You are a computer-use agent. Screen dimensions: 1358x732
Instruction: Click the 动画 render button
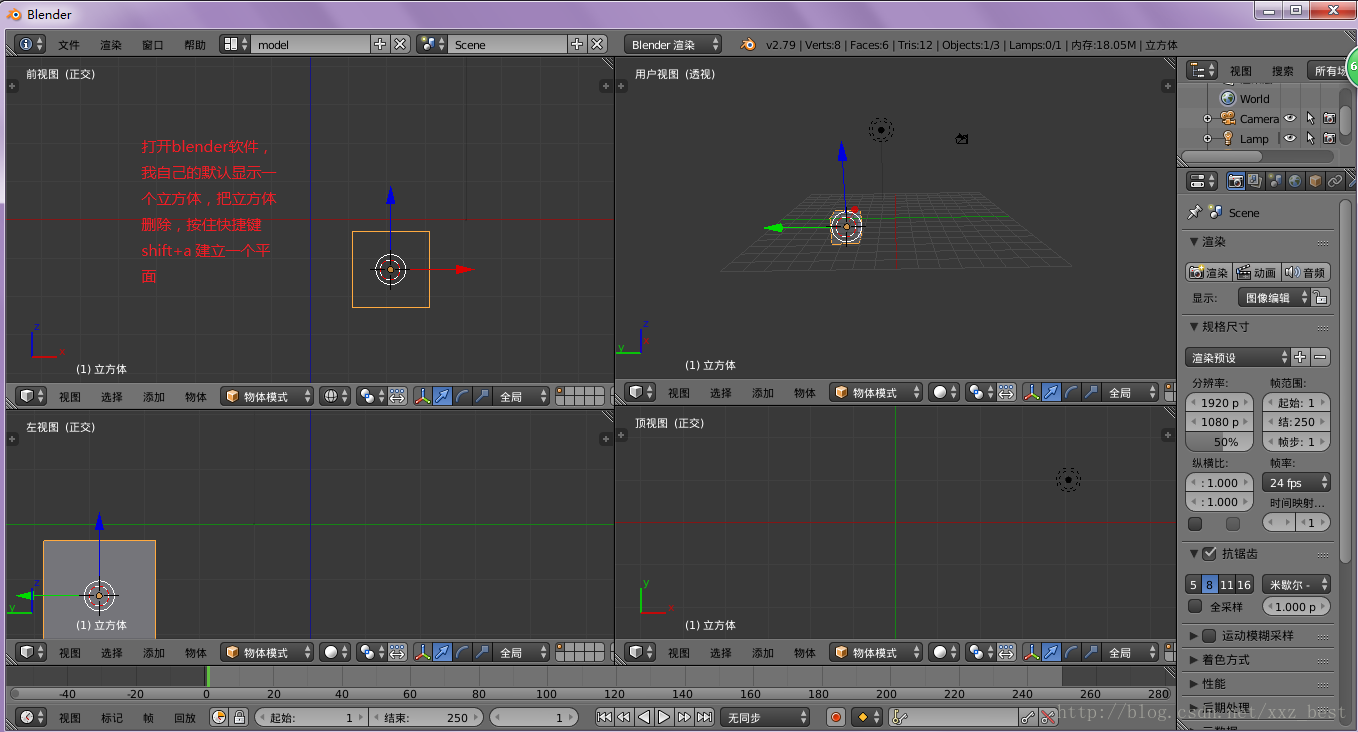(x=1255, y=273)
